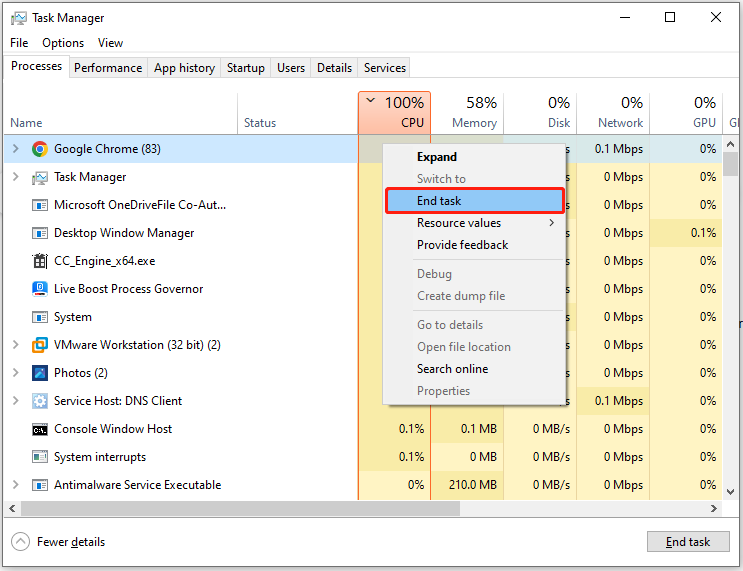This screenshot has height=571, width=743.
Task: Select the Processes tab
Action: pyautogui.click(x=36, y=66)
